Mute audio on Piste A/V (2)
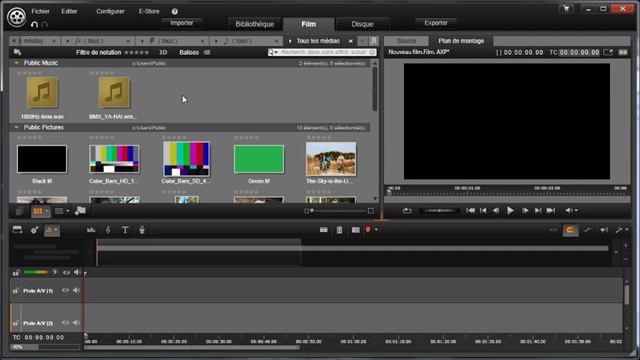The height and width of the screenshot is (360, 640). pyautogui.click(x=76, y=322)
